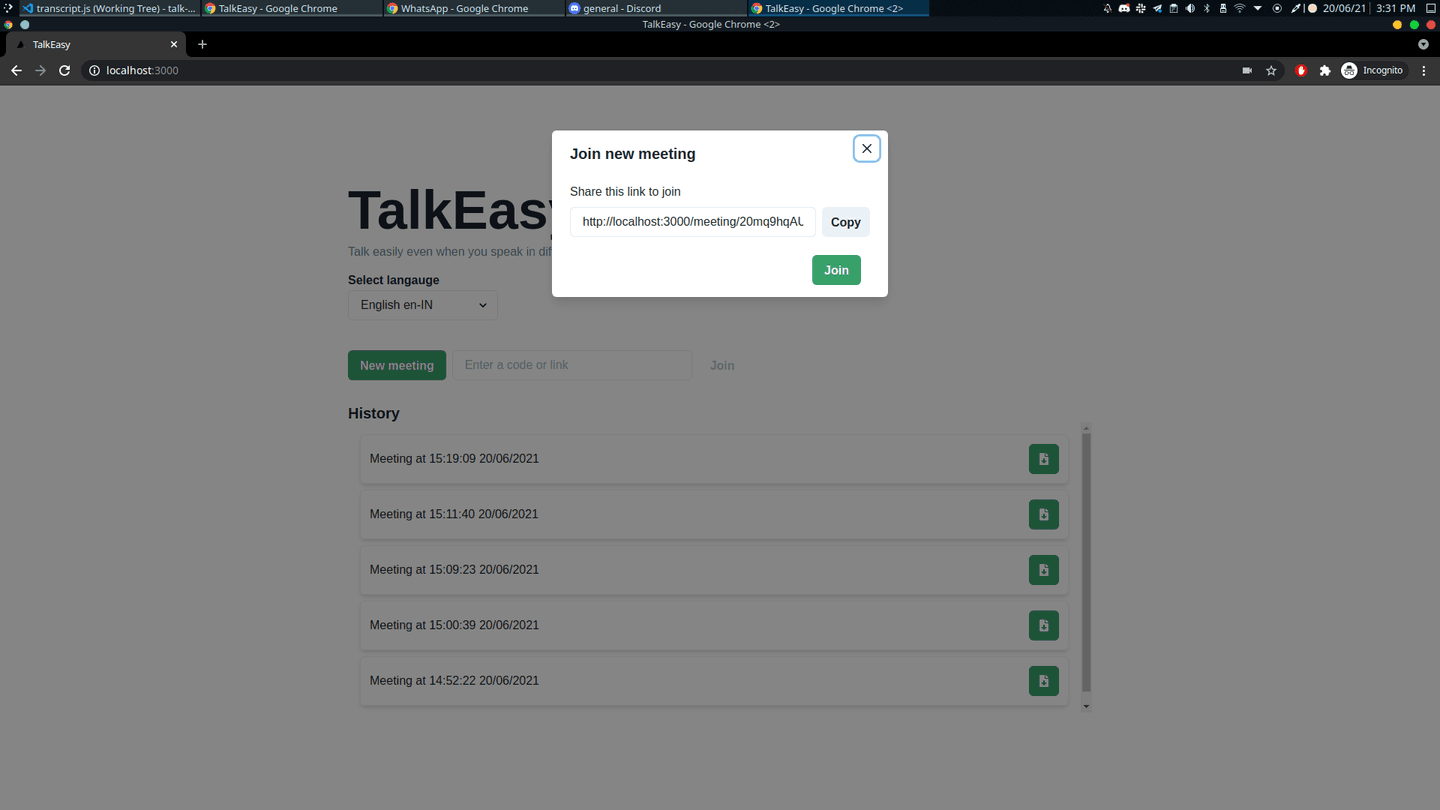Open the language dropdown English en-IN
This screenshot has width=1440, height=810.
[423, 305]
